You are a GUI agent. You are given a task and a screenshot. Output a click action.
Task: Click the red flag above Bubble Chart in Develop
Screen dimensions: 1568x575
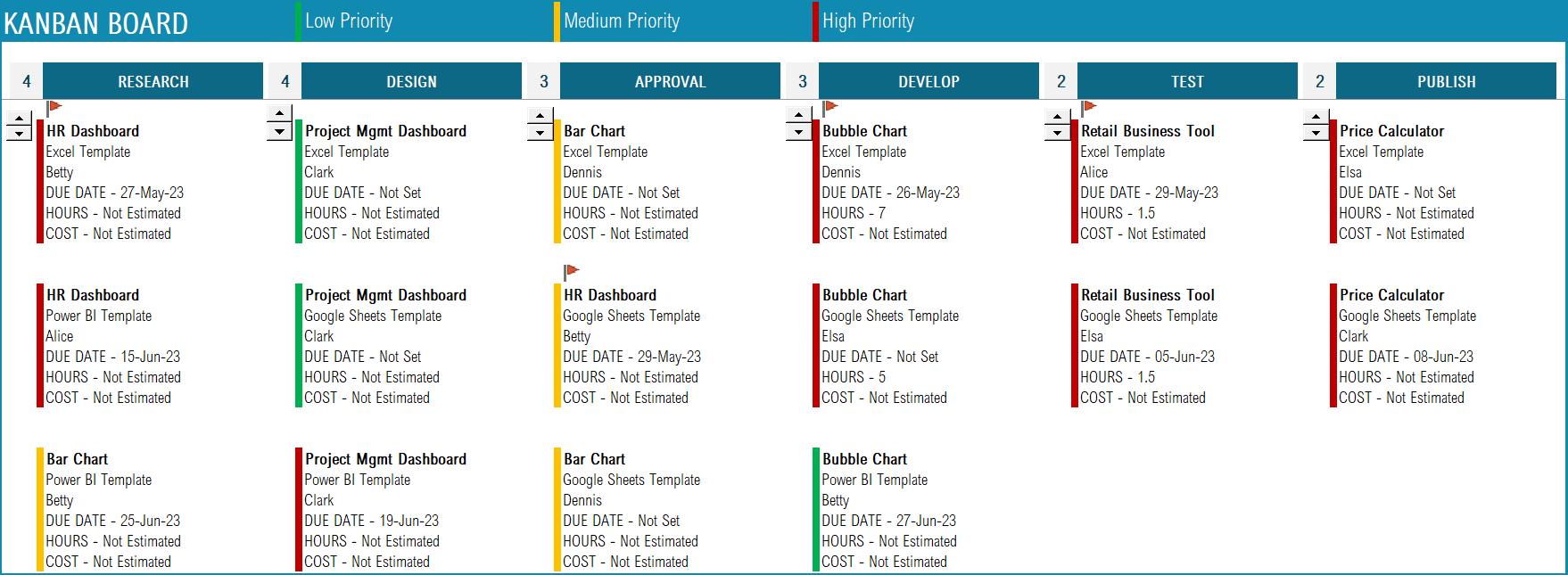(x=830, y=107)
